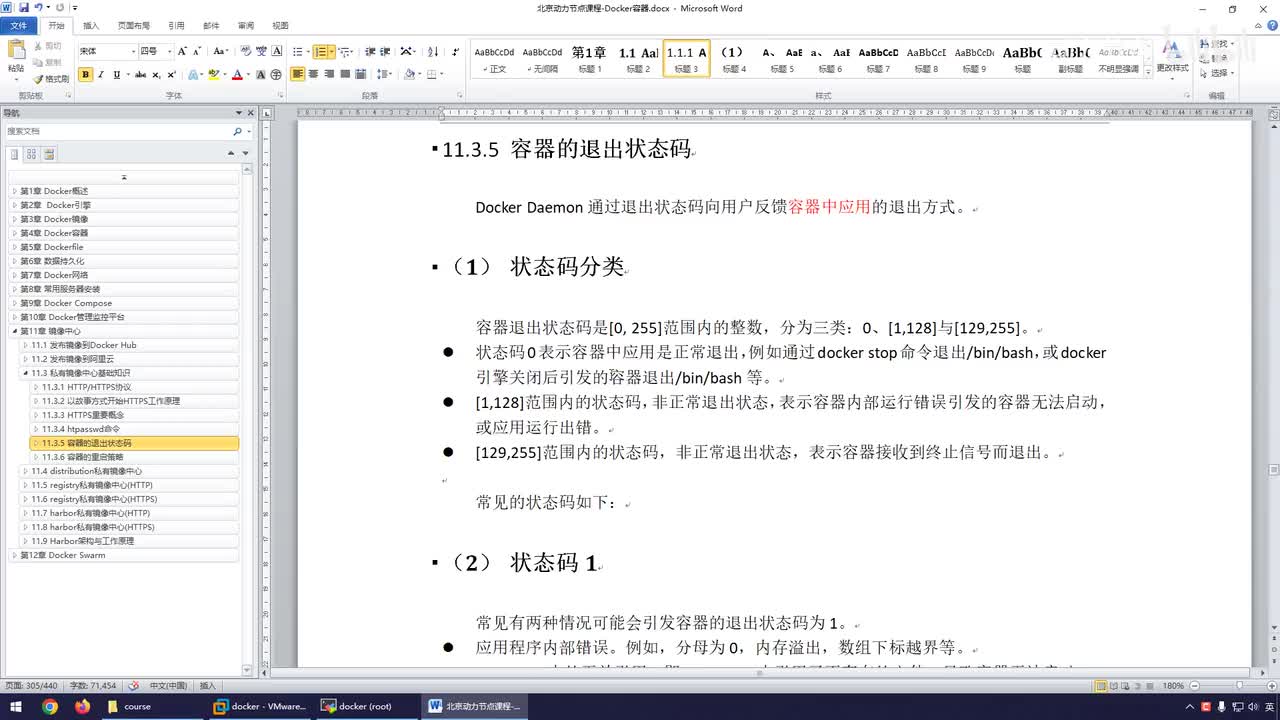Apply strikethrough formatting
The image size is (1280, 720).
tap(140, 75)
